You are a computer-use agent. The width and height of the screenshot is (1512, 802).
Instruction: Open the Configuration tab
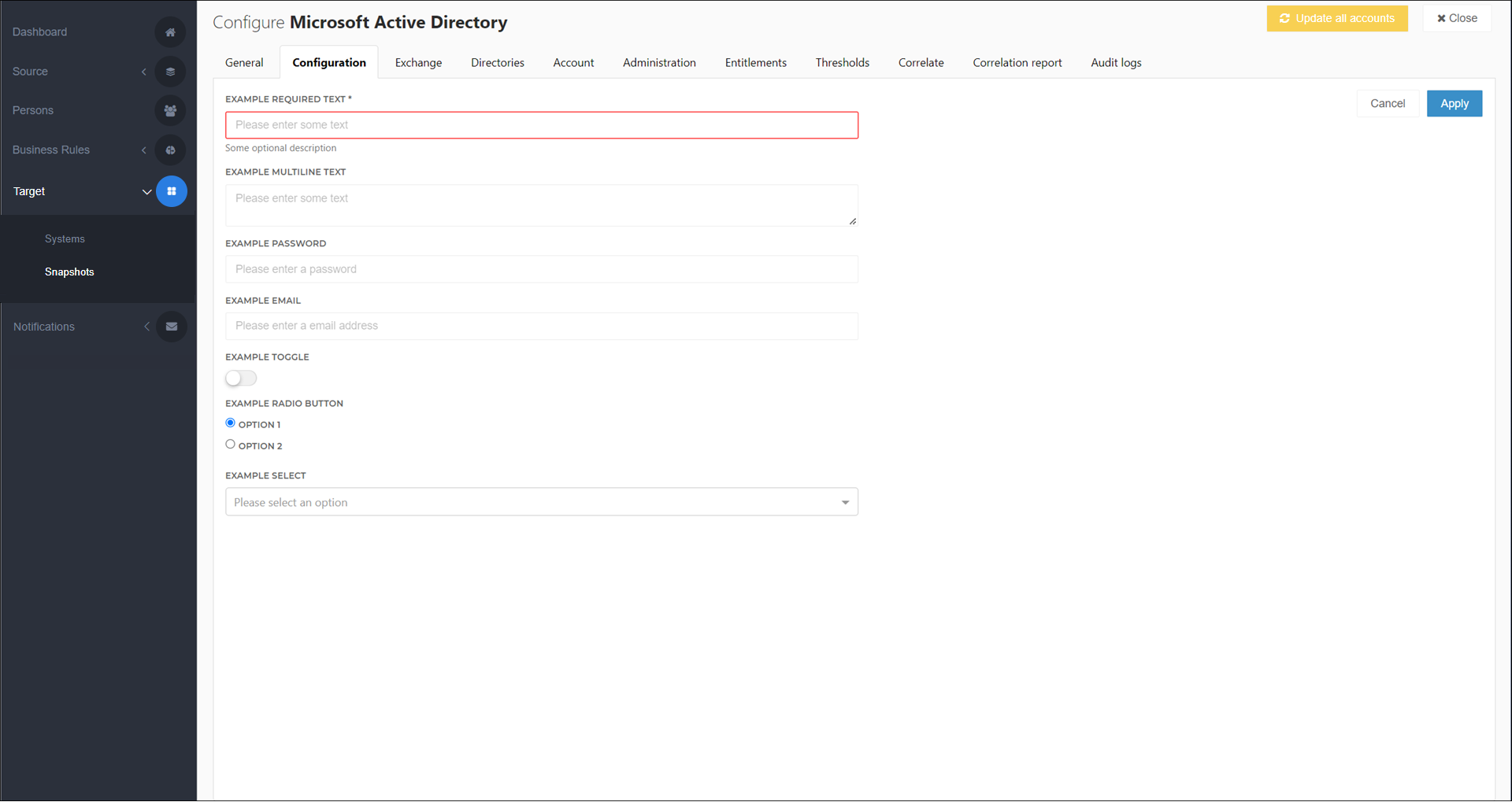[329, 63]
